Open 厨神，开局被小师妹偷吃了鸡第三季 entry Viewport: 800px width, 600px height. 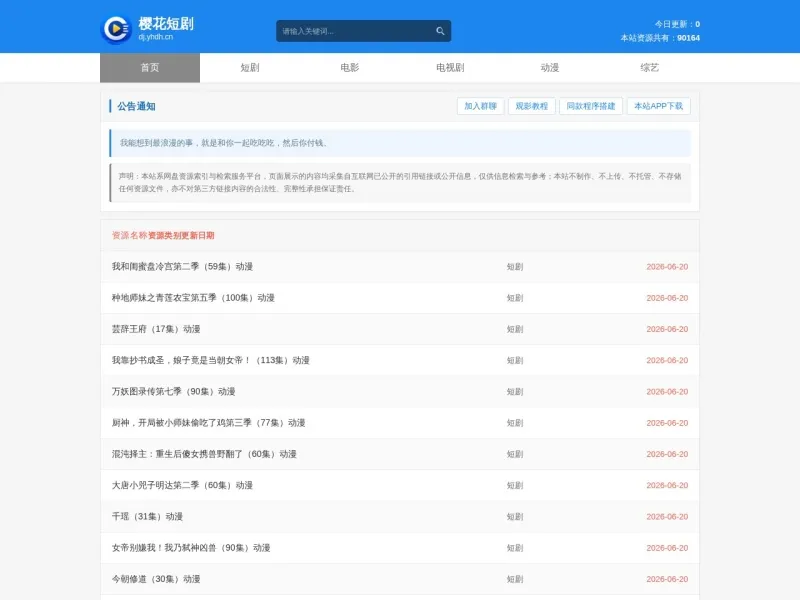(x=209, y=422)
